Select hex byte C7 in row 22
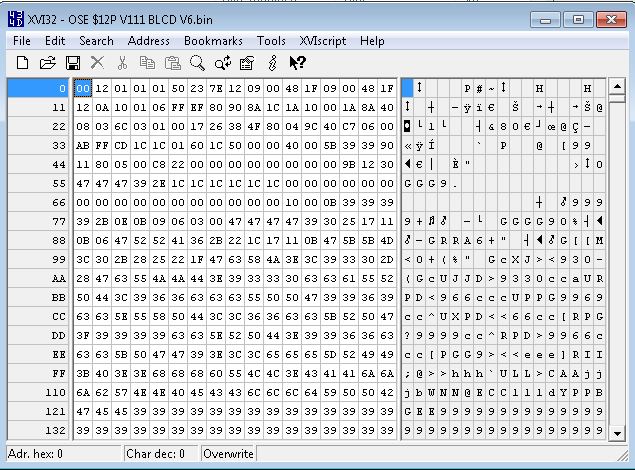Screen dimensions: 635x470 tap(349, 126)
